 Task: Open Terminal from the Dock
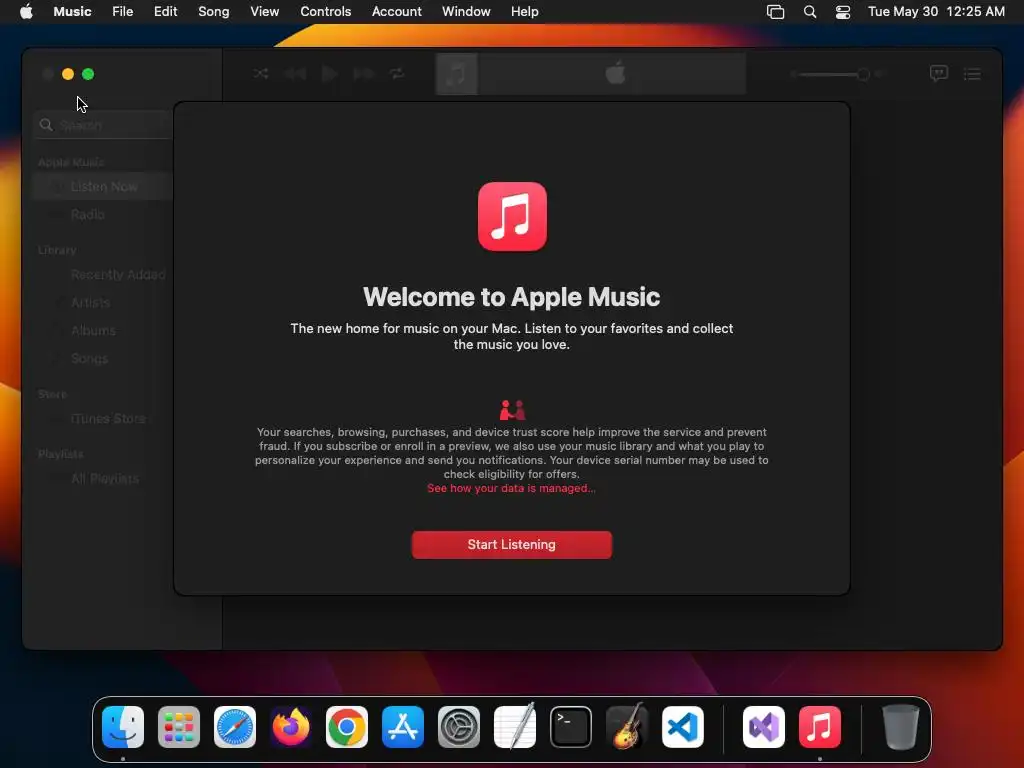(x=571, y=727)
